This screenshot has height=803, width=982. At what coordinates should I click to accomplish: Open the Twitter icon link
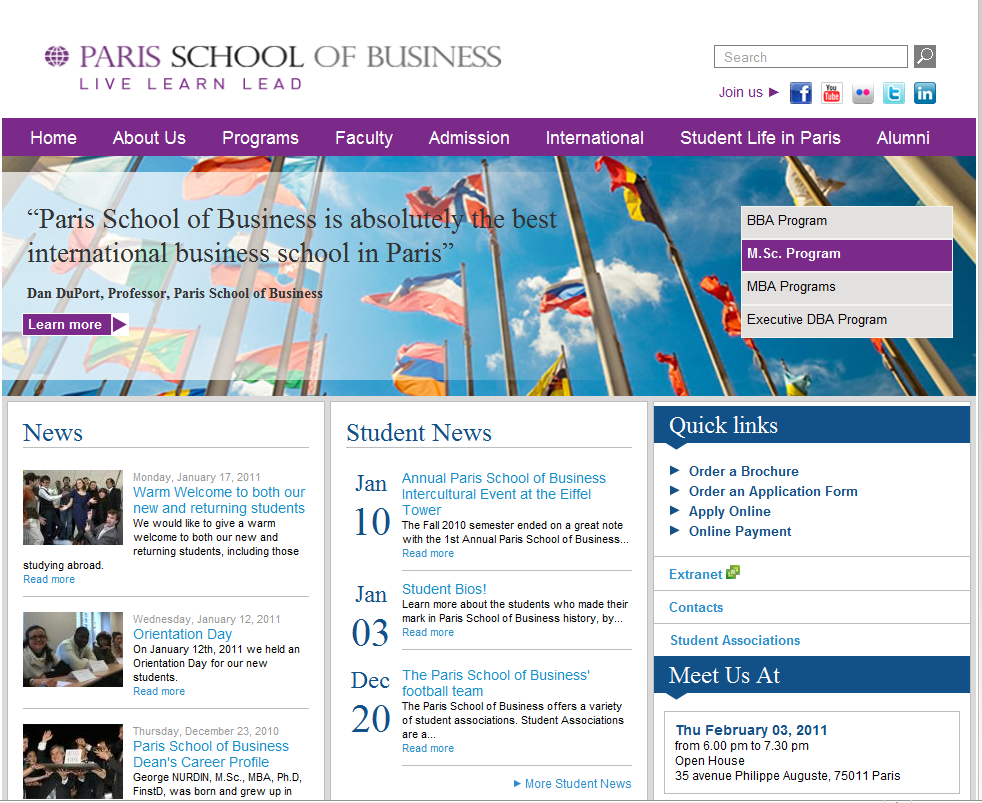pyautogui.click(x=894, y=93)
